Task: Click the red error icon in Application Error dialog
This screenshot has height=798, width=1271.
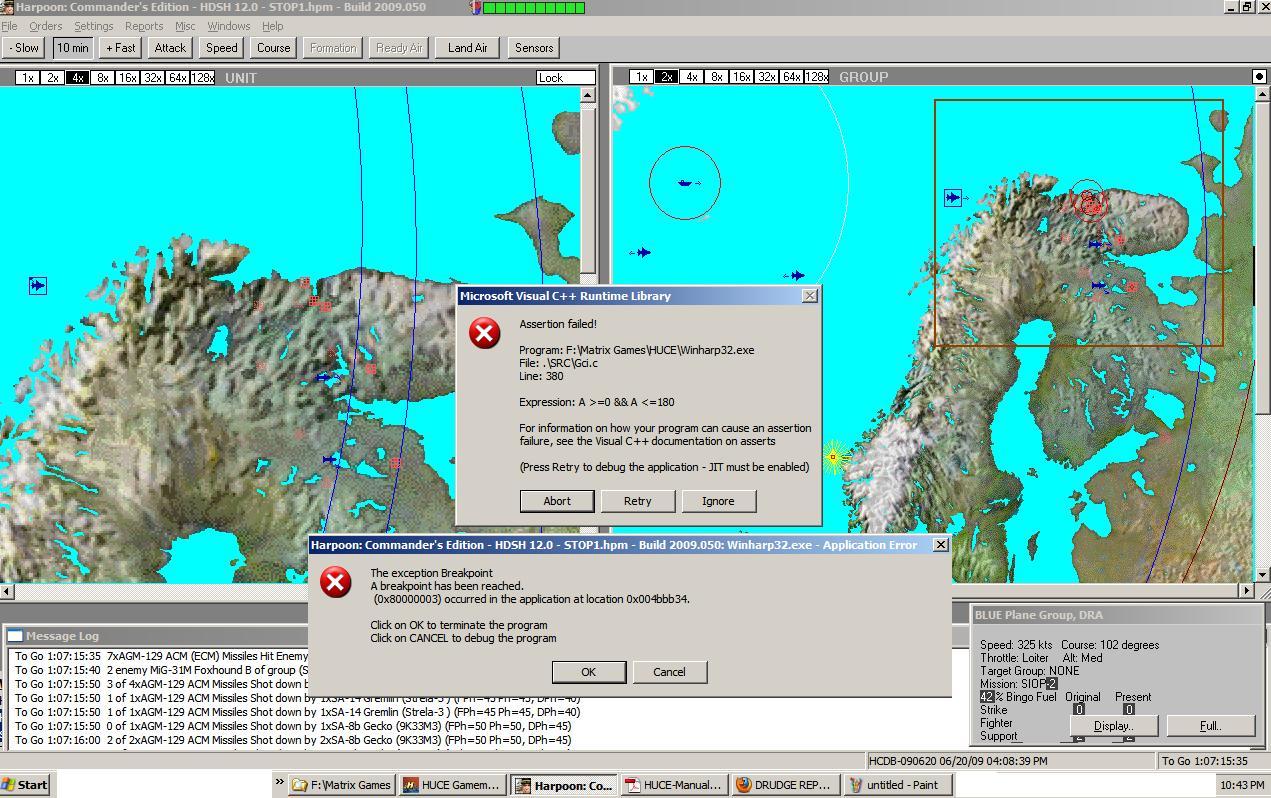Action: tap(336, 582)
